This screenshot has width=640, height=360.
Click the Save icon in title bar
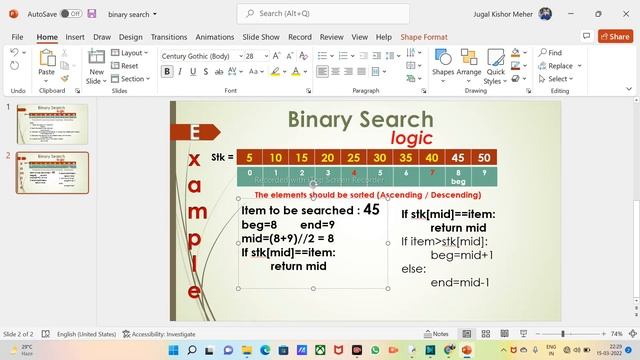pyautogui.click(x=92, y=14)
